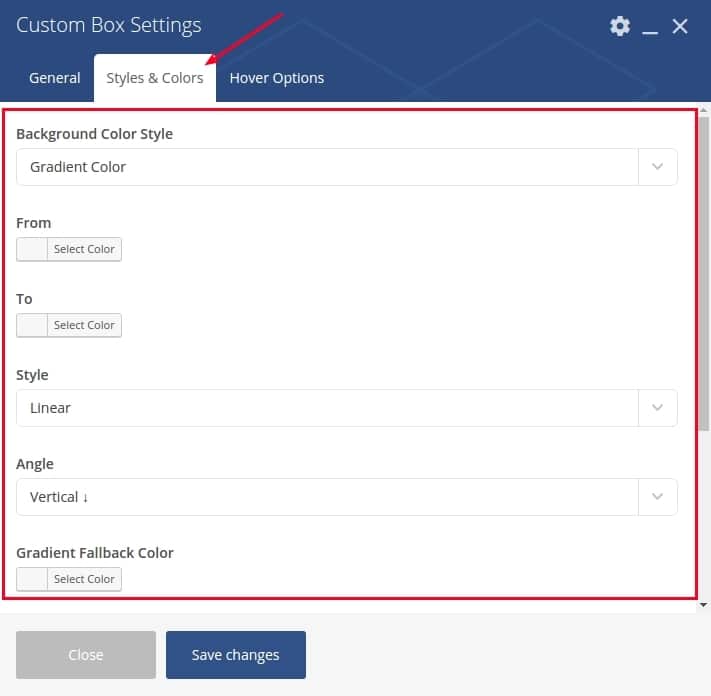Select the Styles & Colors tab
The height and width of the screenshot is (696, 711).
click(155, 78)
